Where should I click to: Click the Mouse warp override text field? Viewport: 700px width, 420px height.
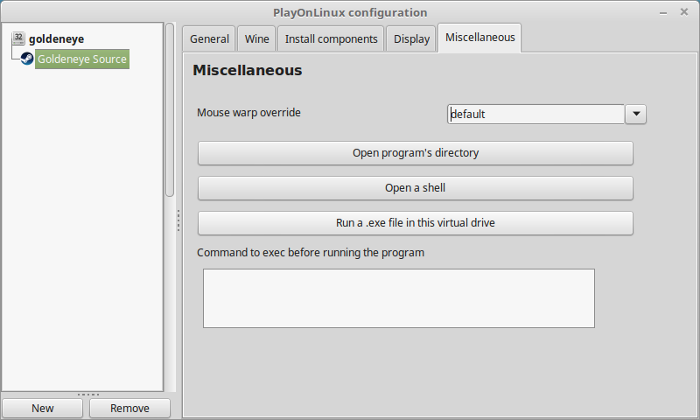click(x=536, y=114)
